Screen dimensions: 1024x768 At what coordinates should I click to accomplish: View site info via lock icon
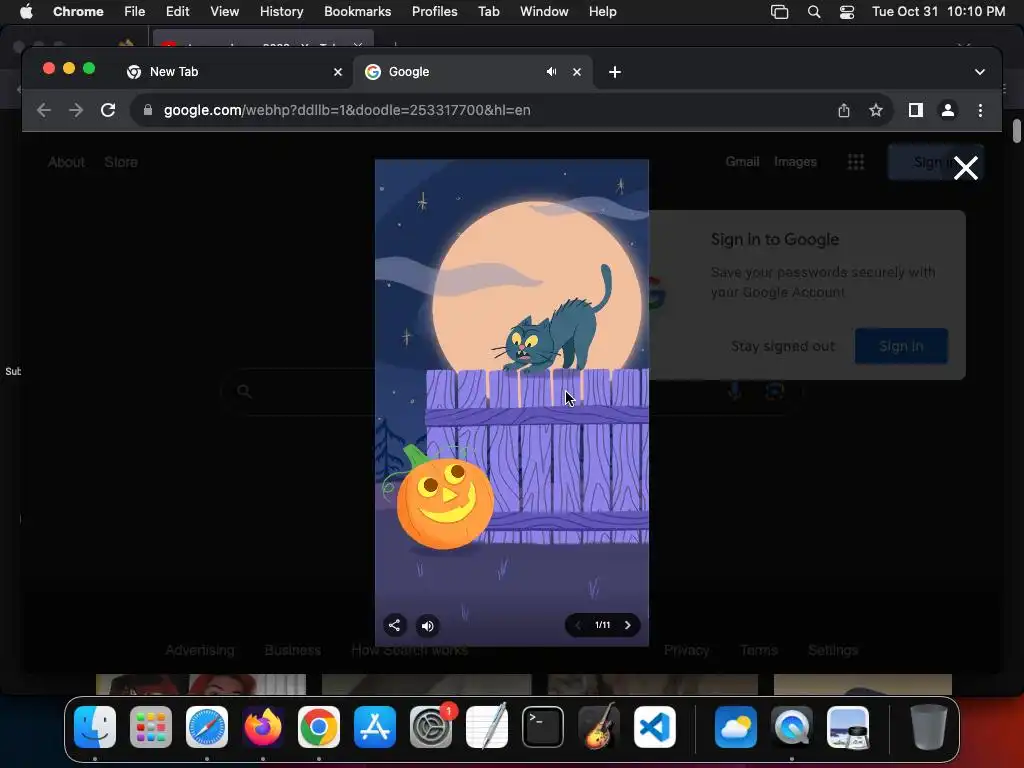click(148, 110)
